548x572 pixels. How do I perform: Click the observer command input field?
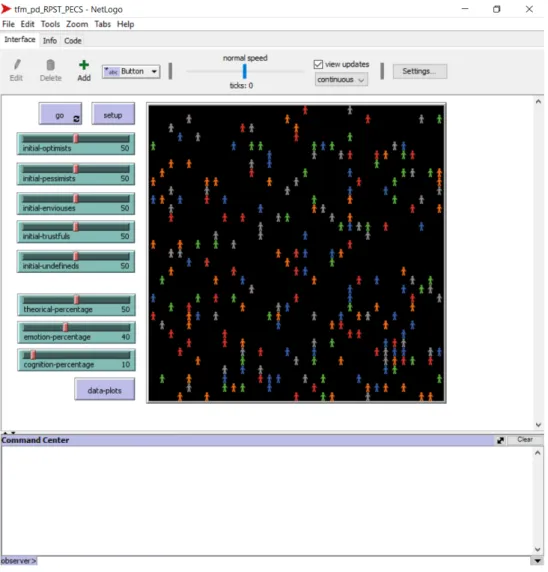pos(285,561)
